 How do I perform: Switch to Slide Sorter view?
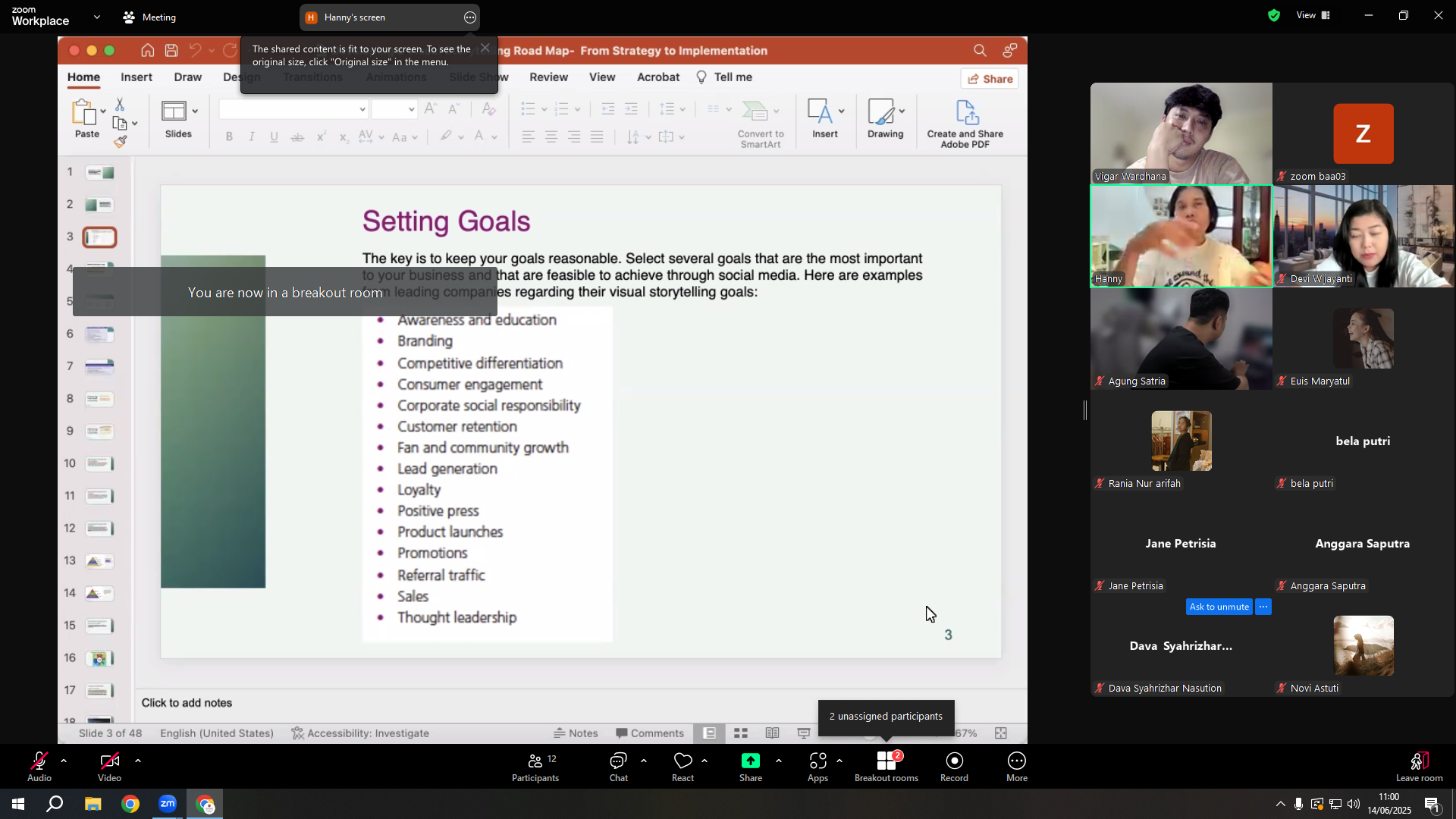click(741, 733)
